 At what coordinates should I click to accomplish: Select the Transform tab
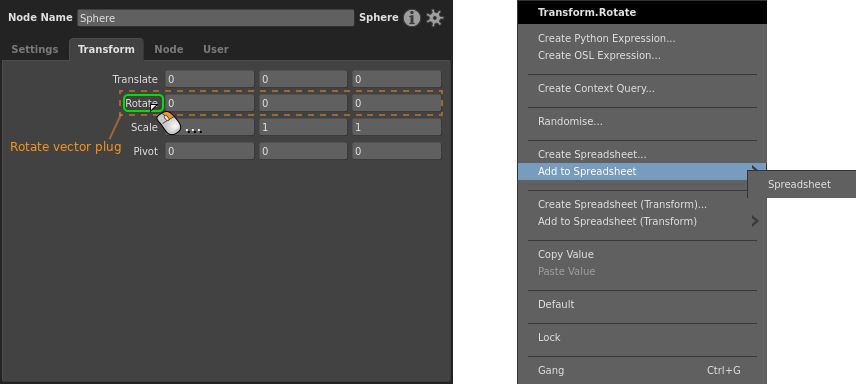tap(106, 49)
